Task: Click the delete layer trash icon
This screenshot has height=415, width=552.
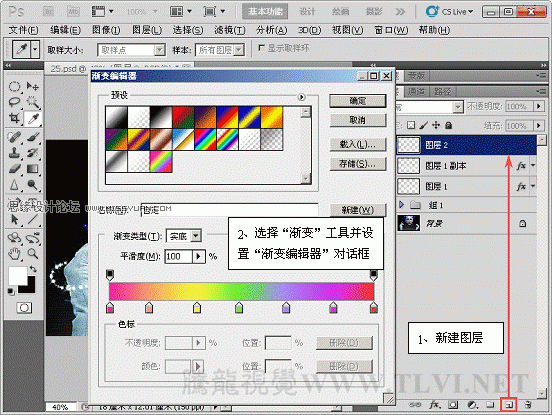Action: [527, 405]
